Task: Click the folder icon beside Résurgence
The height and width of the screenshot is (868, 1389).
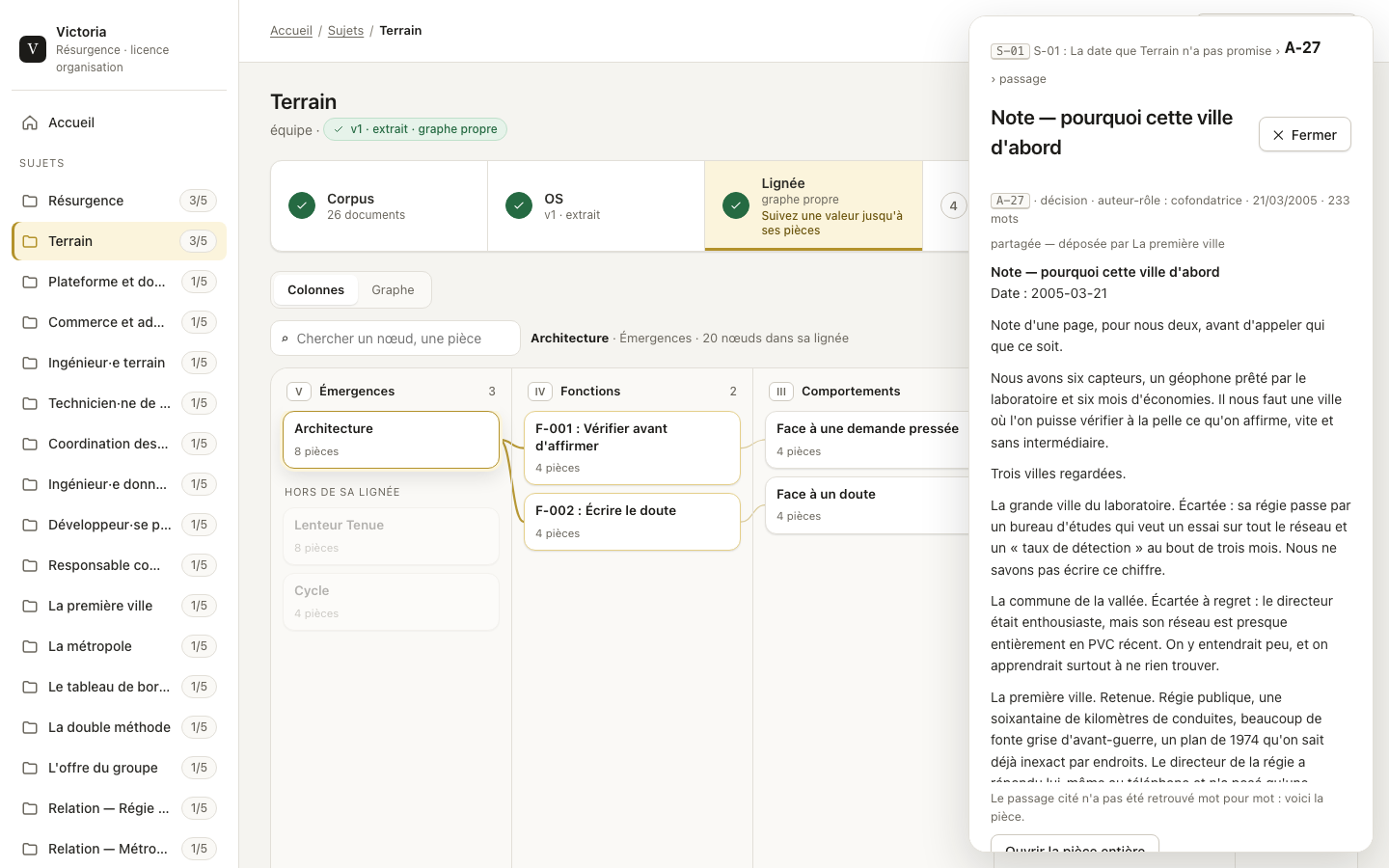Action: coord(30,201)
